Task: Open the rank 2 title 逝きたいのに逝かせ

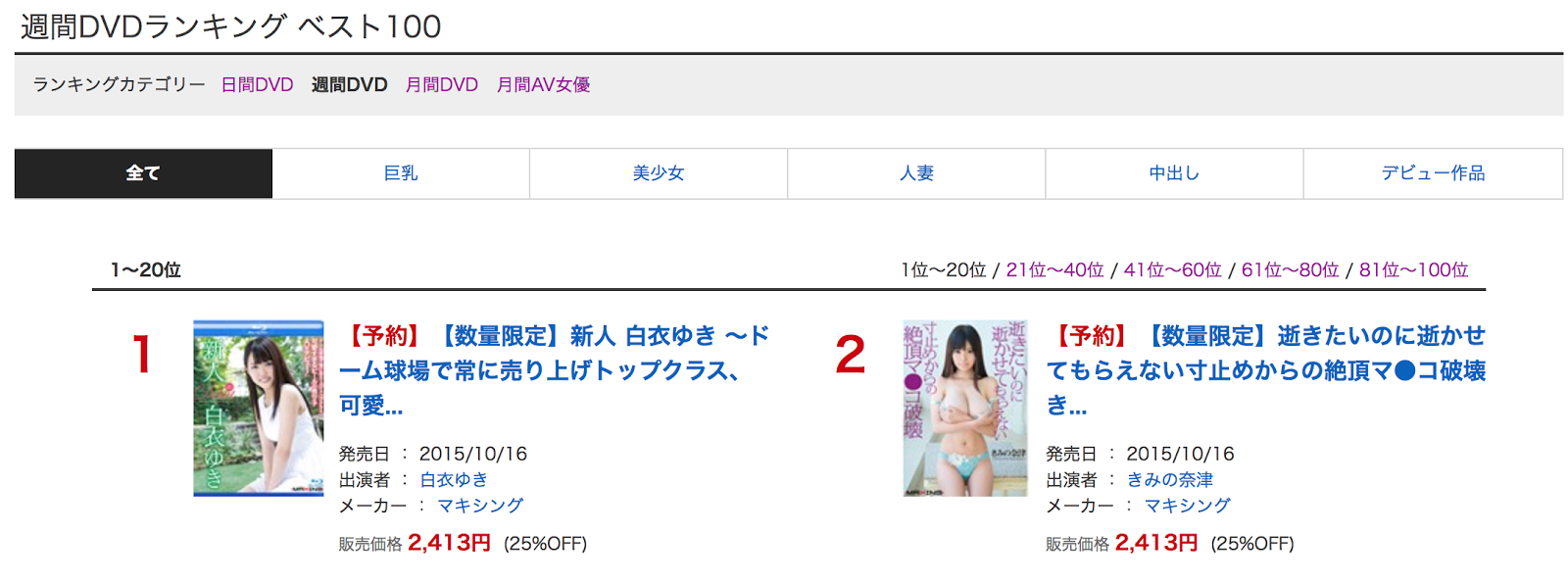Action: click(x=1266, y=370)
